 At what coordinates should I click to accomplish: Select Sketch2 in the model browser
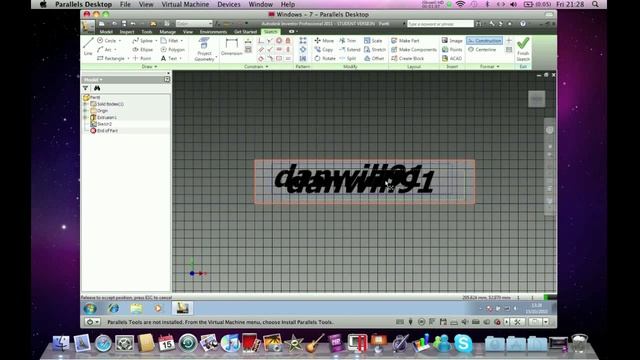101,124
